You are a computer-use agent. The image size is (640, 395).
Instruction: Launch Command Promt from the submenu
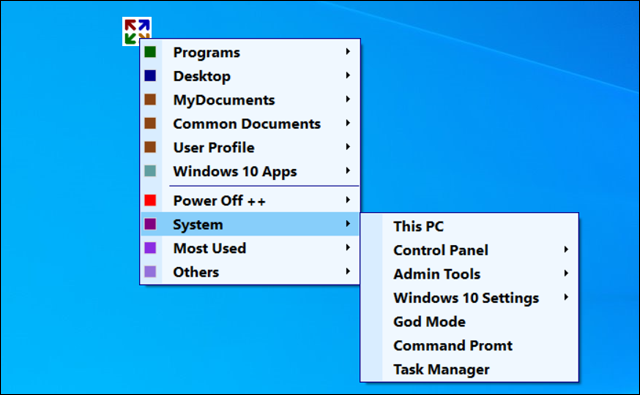click(x=469, y=345)
